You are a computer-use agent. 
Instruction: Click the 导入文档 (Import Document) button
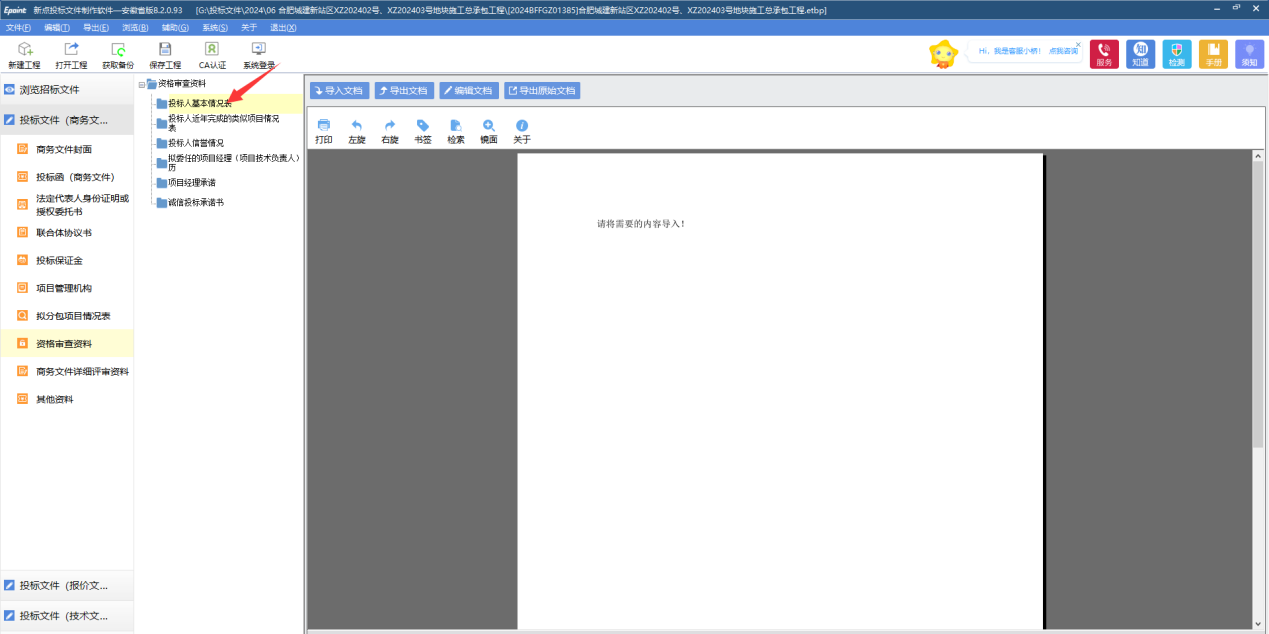click(339, 90)
